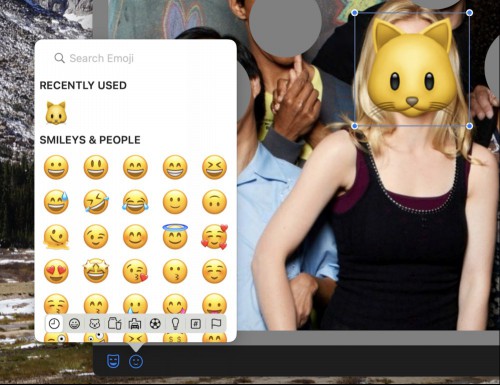Toggle the emoji picker smiley button
This screenshot has width=500, height=385.
[136, 361]
